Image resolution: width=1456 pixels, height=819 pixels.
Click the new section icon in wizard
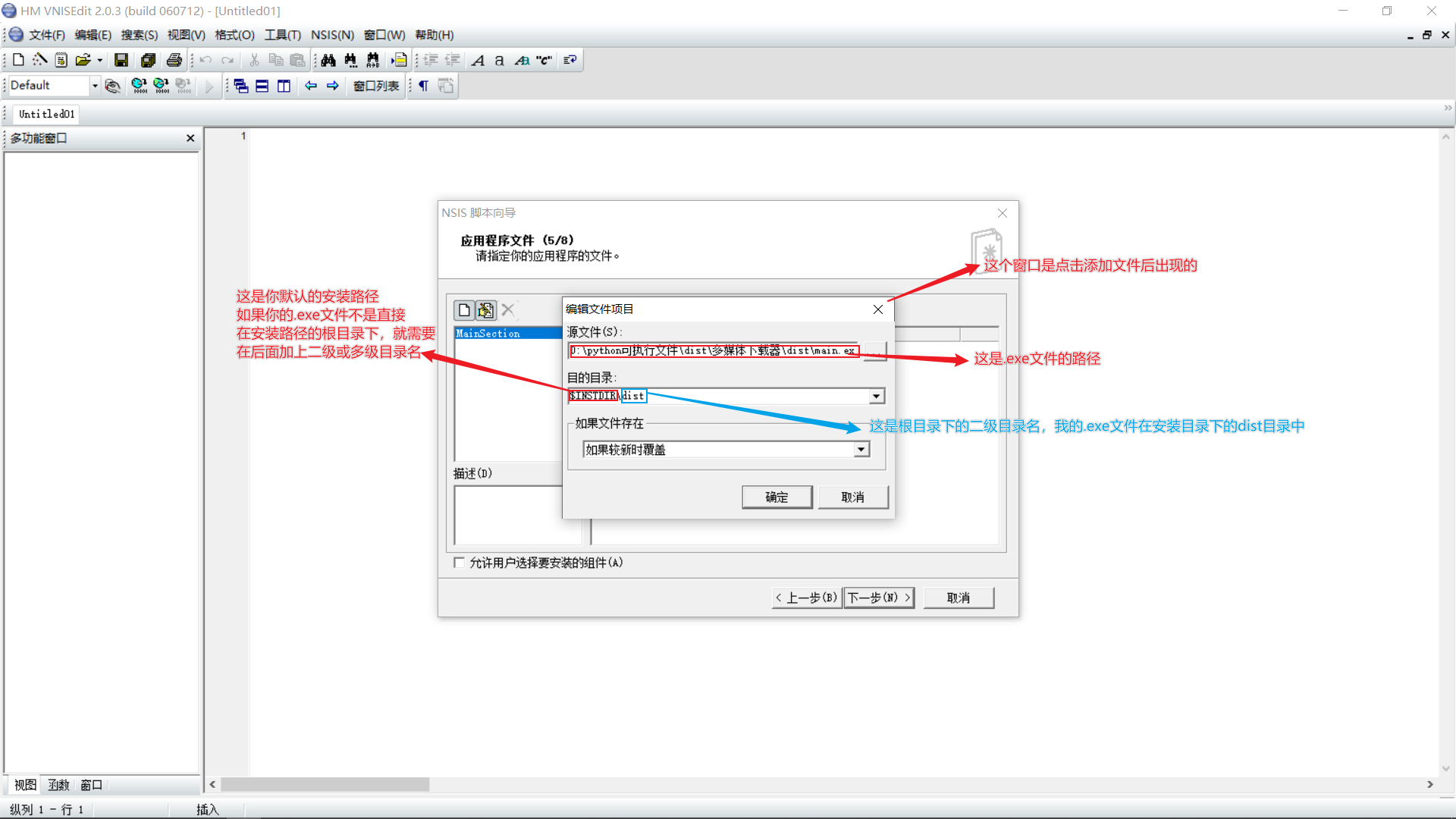[464, 309]
